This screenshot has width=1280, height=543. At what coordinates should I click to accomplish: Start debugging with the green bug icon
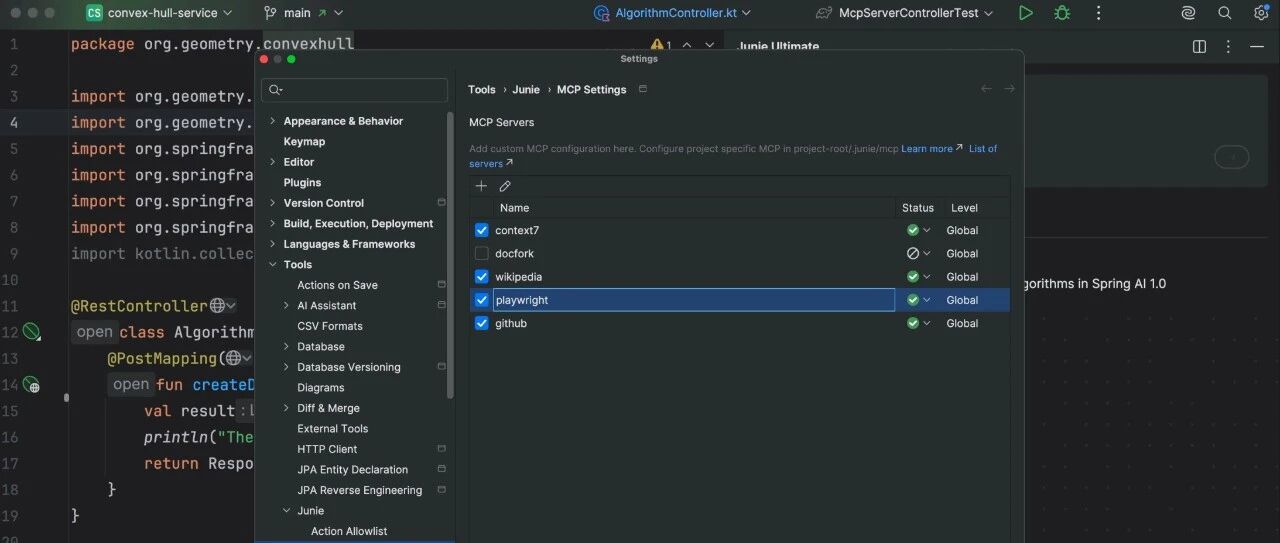pyautogui.click(x=1062, y=13)
